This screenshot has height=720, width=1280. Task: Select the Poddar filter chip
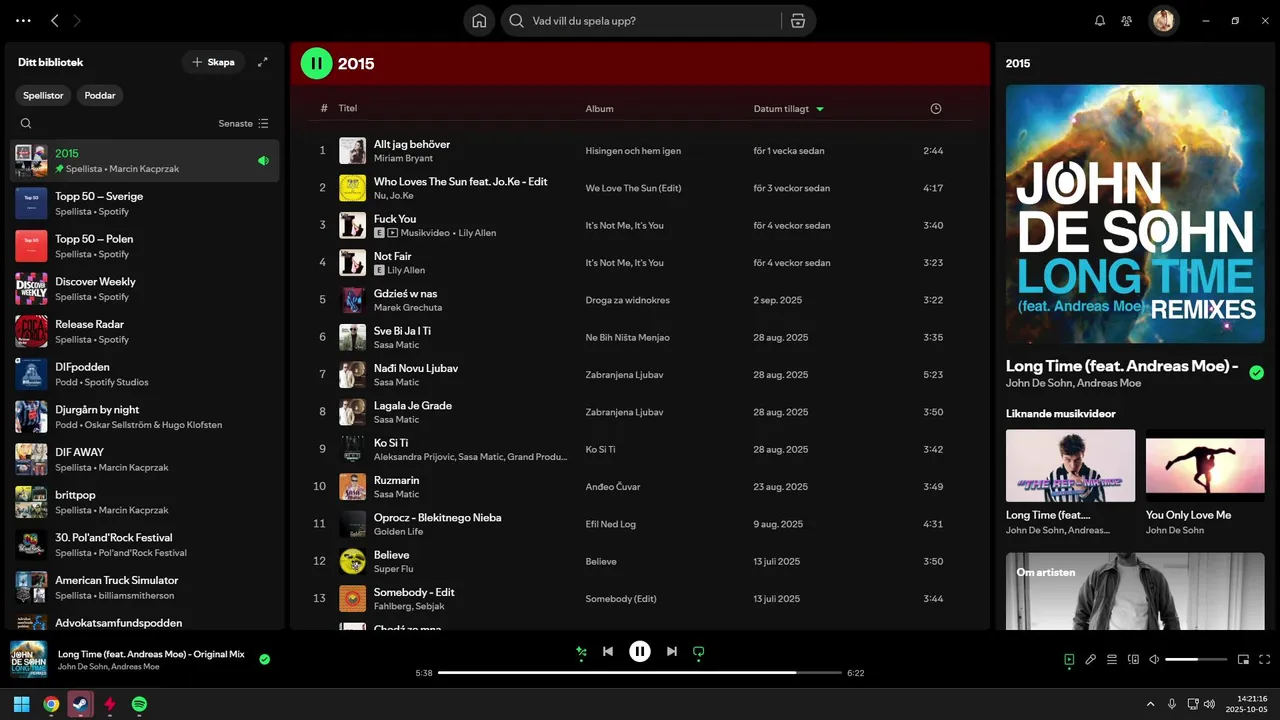coord(100,96)
